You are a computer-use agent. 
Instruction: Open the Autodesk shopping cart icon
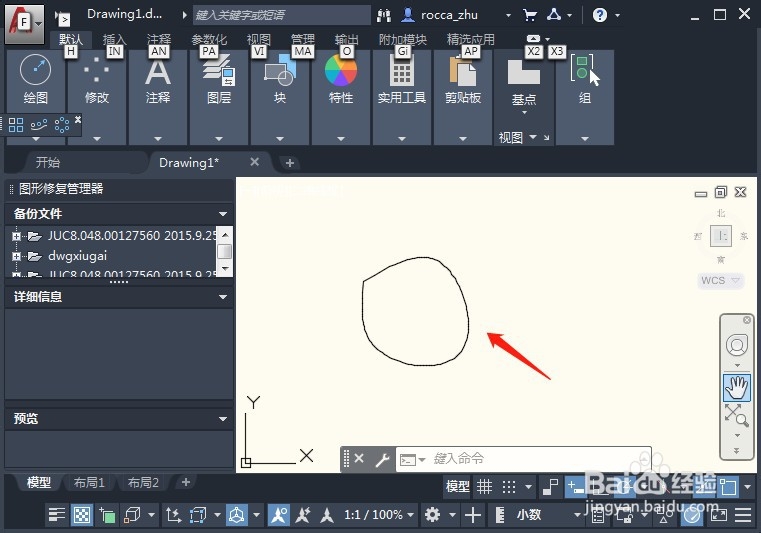coord(530,16)
